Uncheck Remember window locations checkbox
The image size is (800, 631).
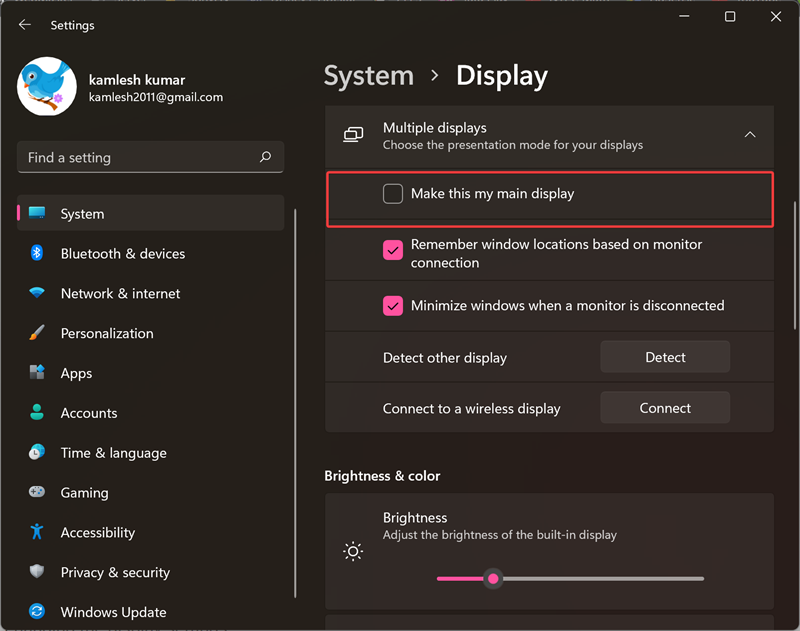(x=393, y=250)
